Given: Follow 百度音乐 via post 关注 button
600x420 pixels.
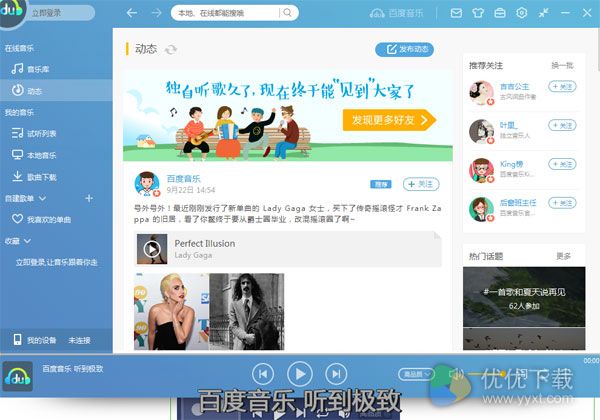Looking at the screenshot, I should [421, 184].
